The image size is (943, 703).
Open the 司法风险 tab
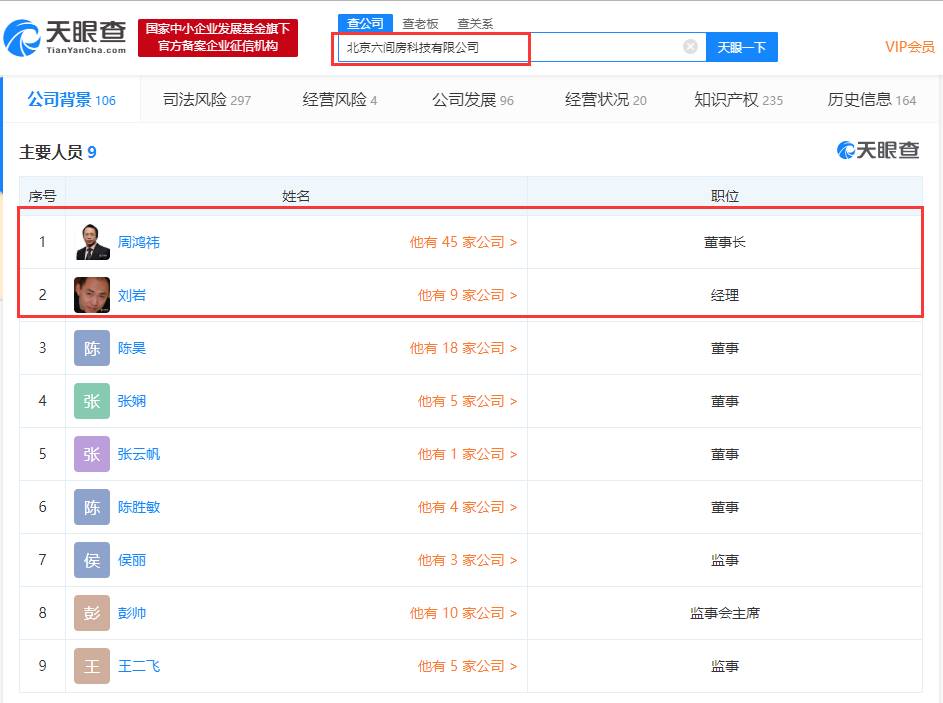(207, 99)
